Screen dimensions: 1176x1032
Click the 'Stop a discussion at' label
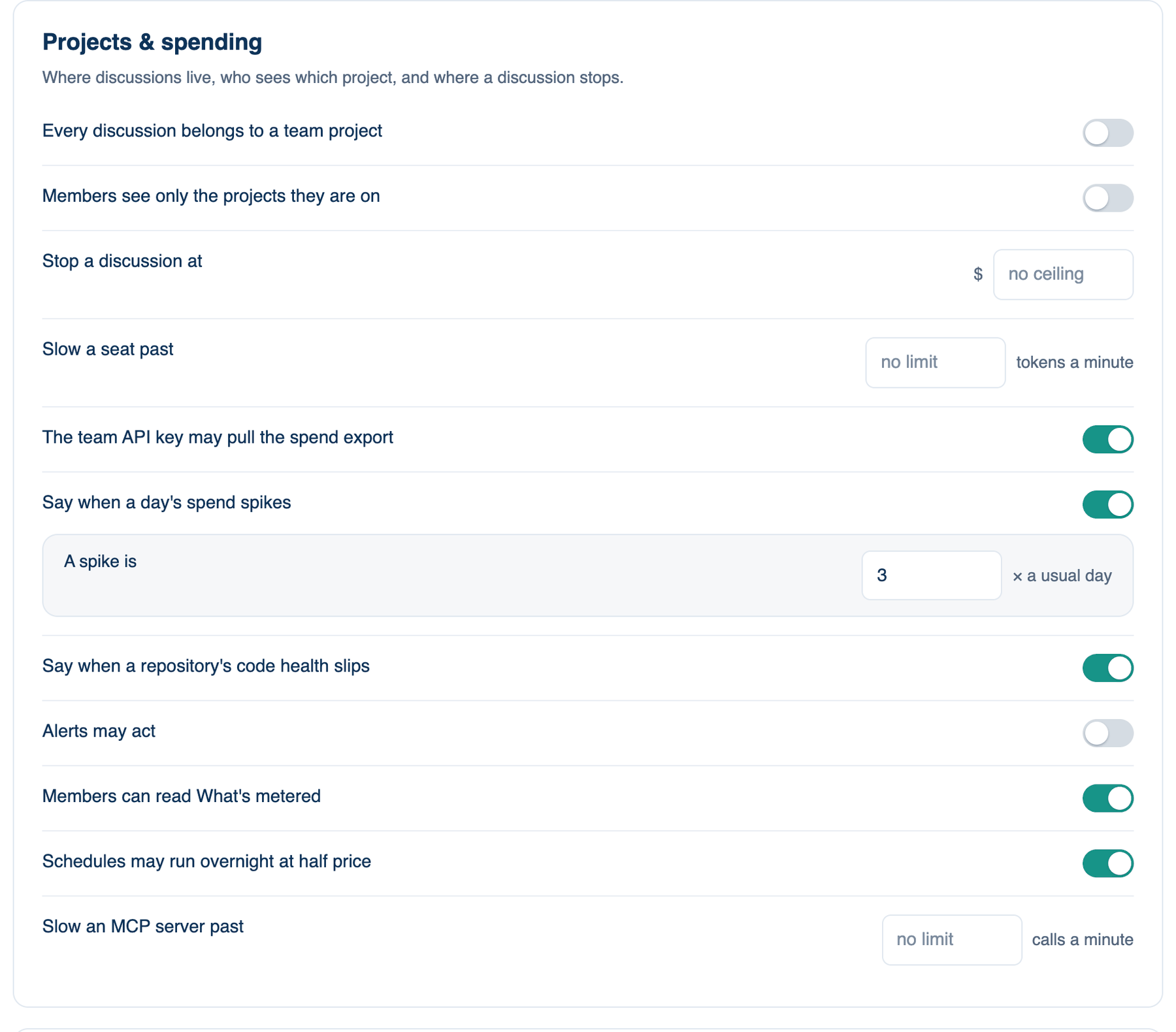[x=122, y=261]
